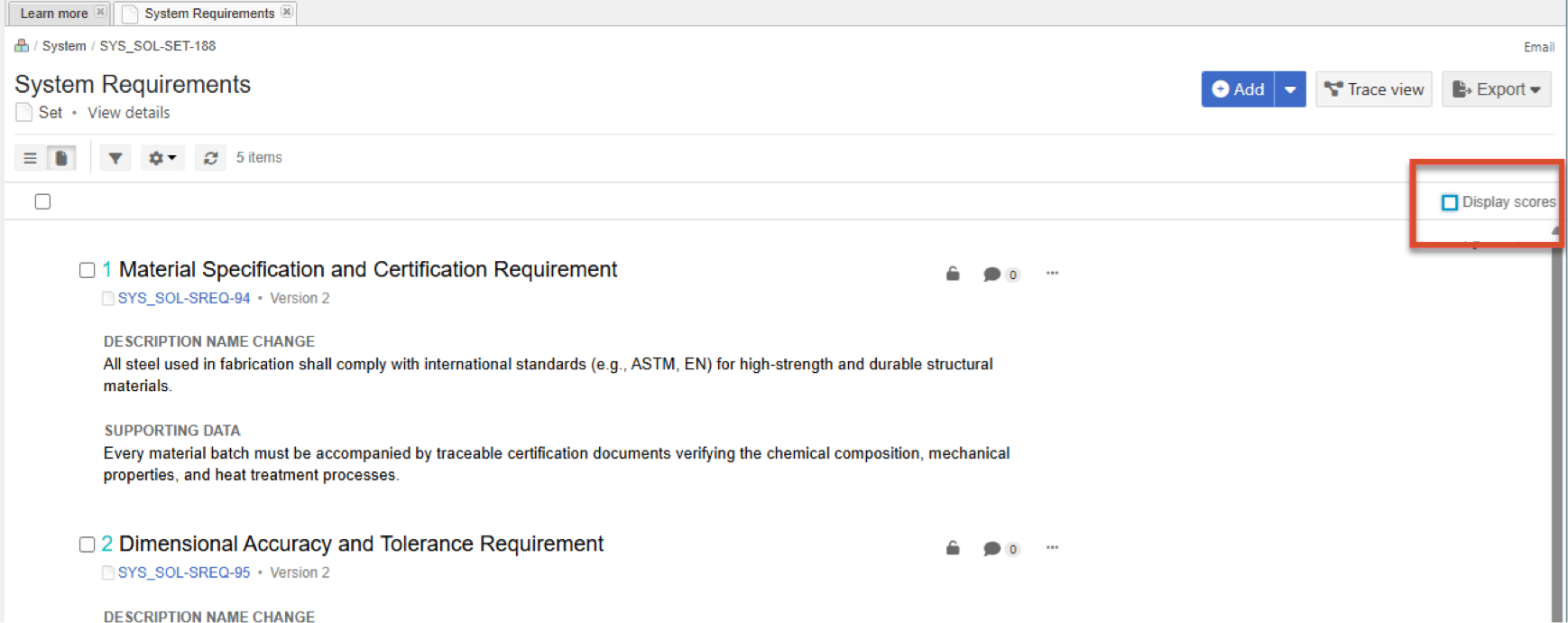Click lock icon for Material Specification item
The width and height of the screenshot is (1568, 623).
[x=953, y=274]
